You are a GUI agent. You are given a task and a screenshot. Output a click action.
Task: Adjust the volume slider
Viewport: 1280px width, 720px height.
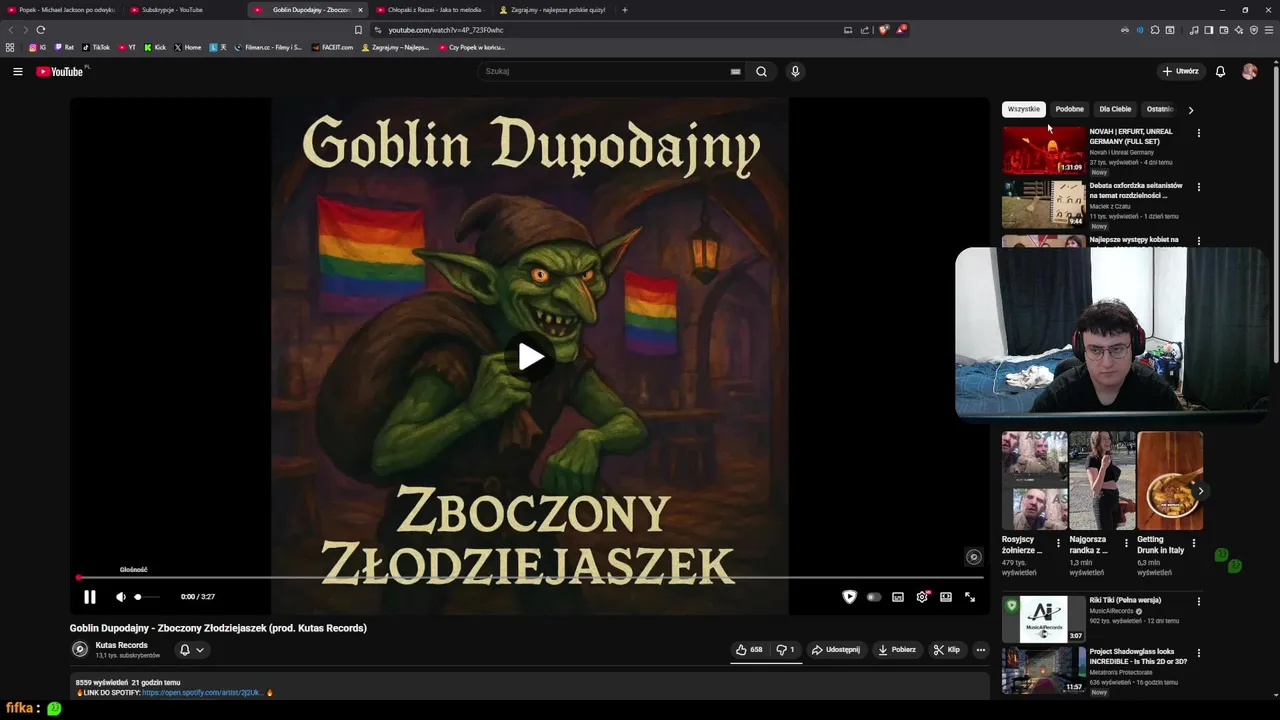146,597
